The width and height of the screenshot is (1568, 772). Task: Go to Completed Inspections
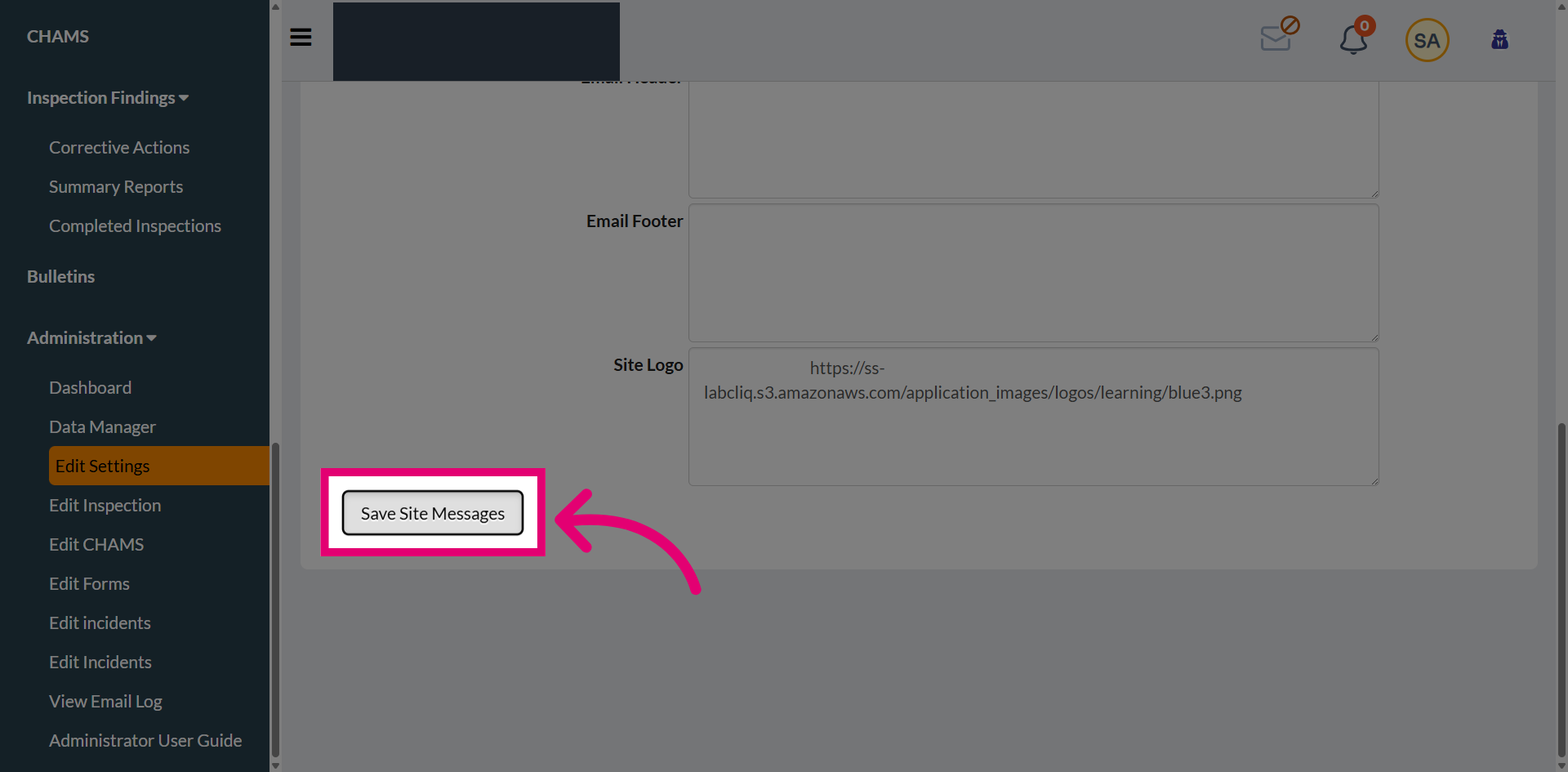135,225
